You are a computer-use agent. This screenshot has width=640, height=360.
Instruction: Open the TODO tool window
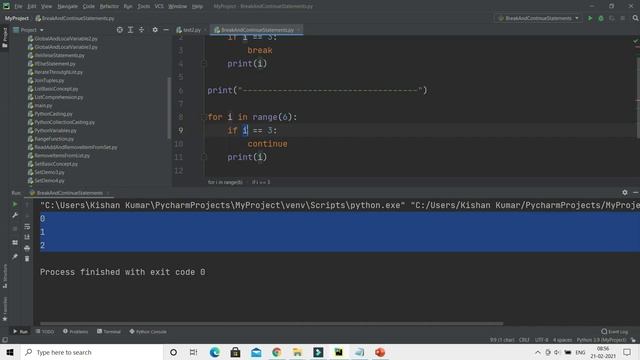pyautogui.click(x=45, y=331)
